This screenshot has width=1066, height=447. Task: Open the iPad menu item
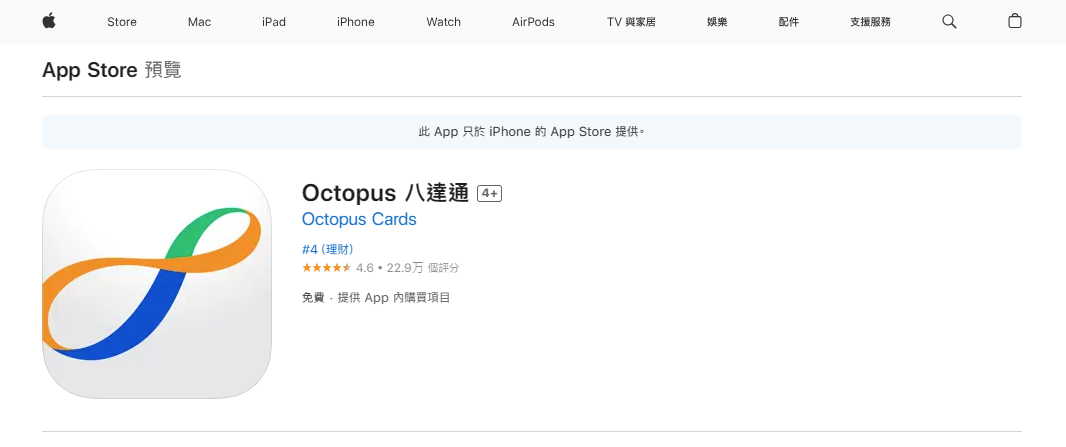(274, 22)
